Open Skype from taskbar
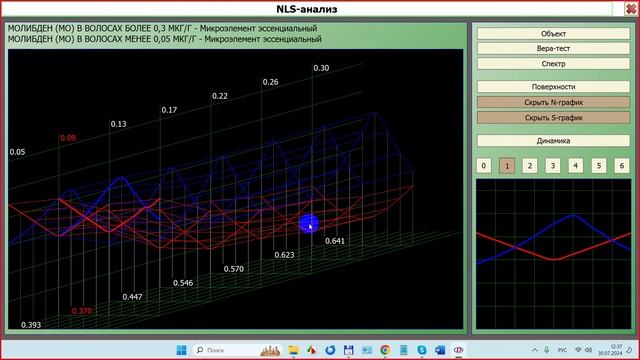This screenshot has height=360, width=640. [422, 350]
